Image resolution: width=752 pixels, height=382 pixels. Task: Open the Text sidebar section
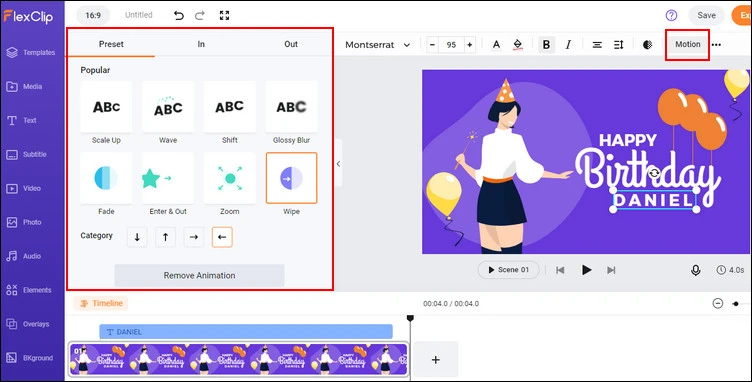coord(22,121)
